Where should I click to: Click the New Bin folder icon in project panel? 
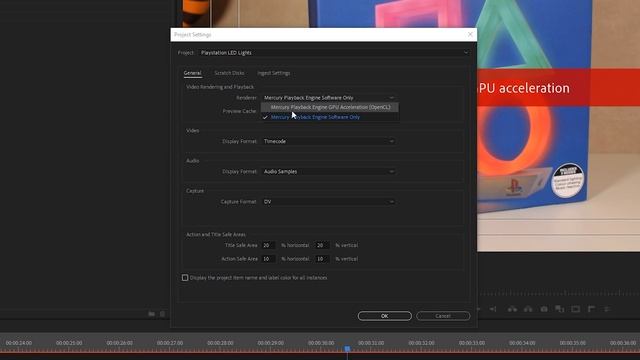point(151,314)
